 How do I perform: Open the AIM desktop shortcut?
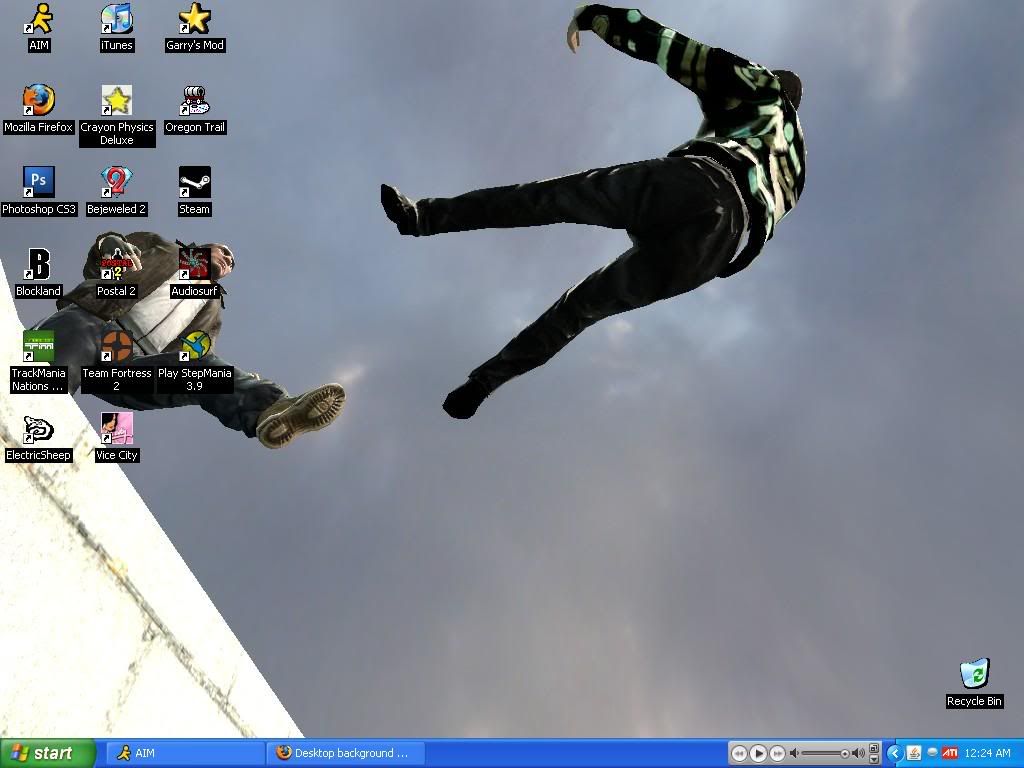tap(39, 20)
